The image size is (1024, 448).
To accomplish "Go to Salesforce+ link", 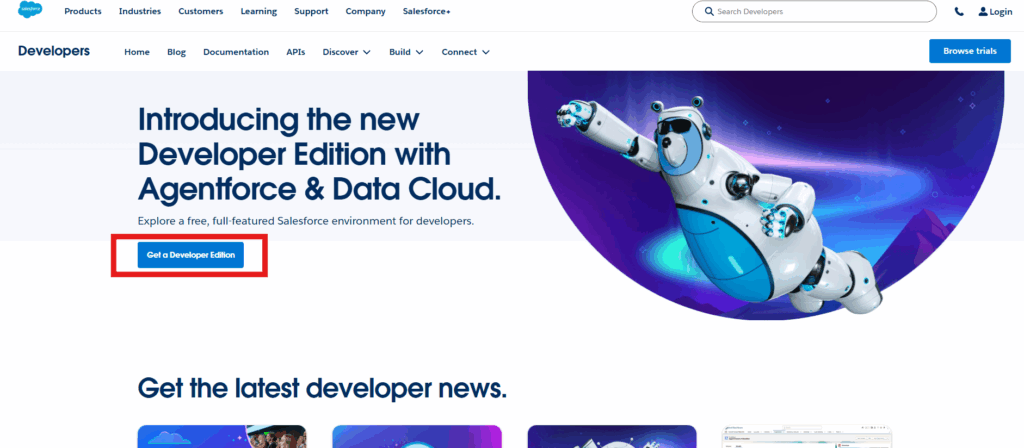I will [x=426, y=12].
